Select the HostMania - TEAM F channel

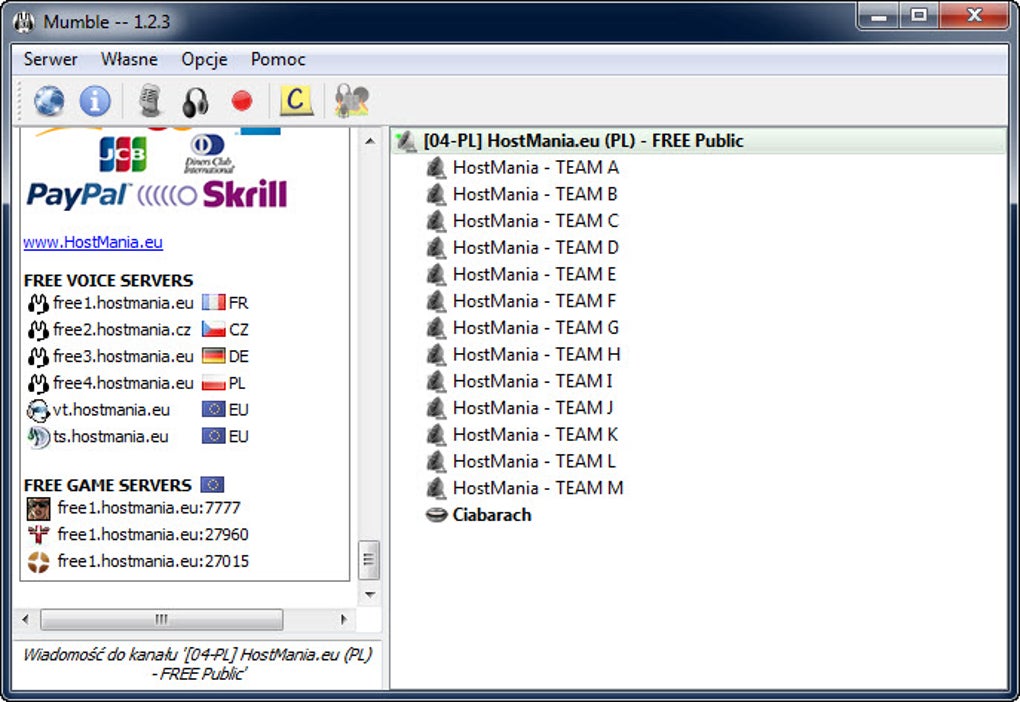[534, 301]
